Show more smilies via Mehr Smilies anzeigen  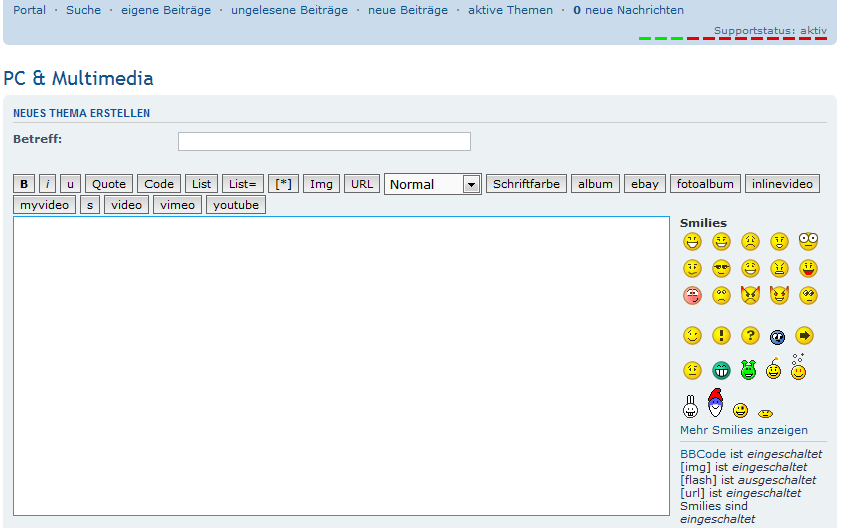click(x=744, y=430)
